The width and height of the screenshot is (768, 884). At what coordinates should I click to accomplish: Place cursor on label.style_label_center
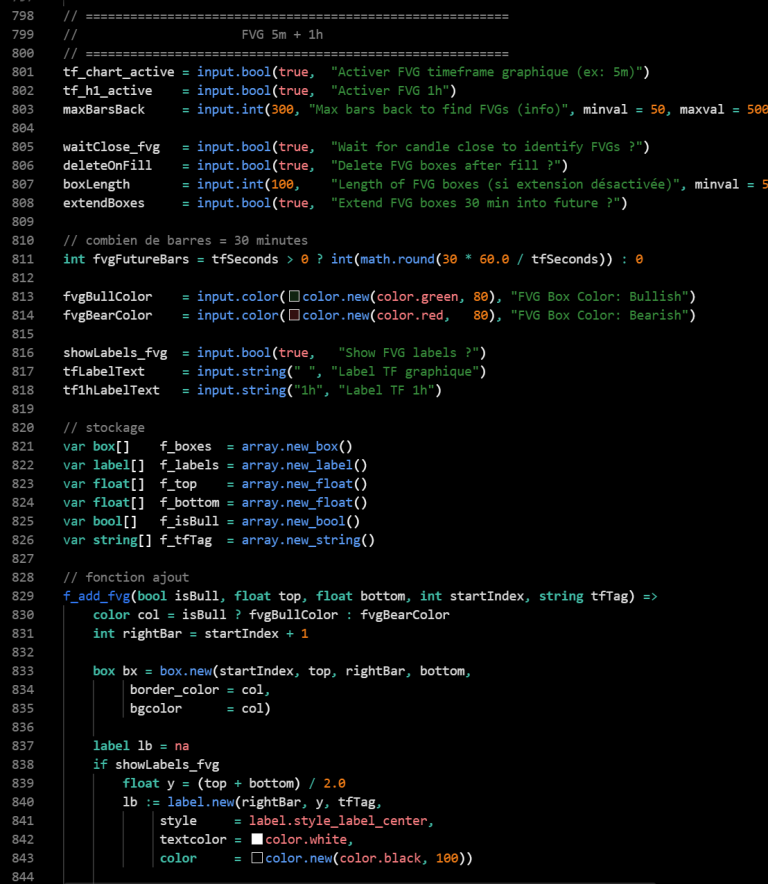pyautogui.click(x=341, y=821)
